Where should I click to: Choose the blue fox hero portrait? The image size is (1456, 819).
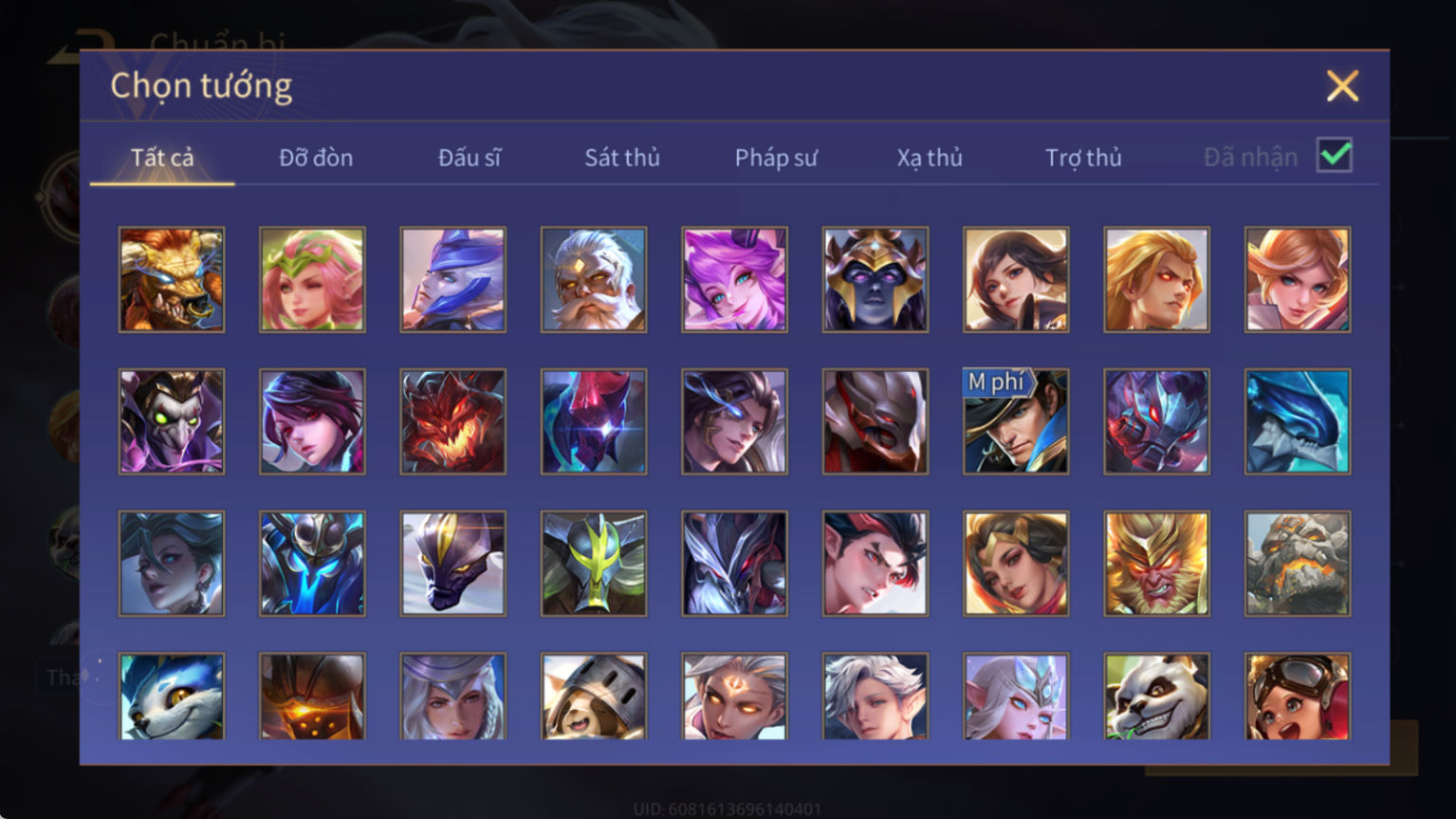[x=172, y=697]
